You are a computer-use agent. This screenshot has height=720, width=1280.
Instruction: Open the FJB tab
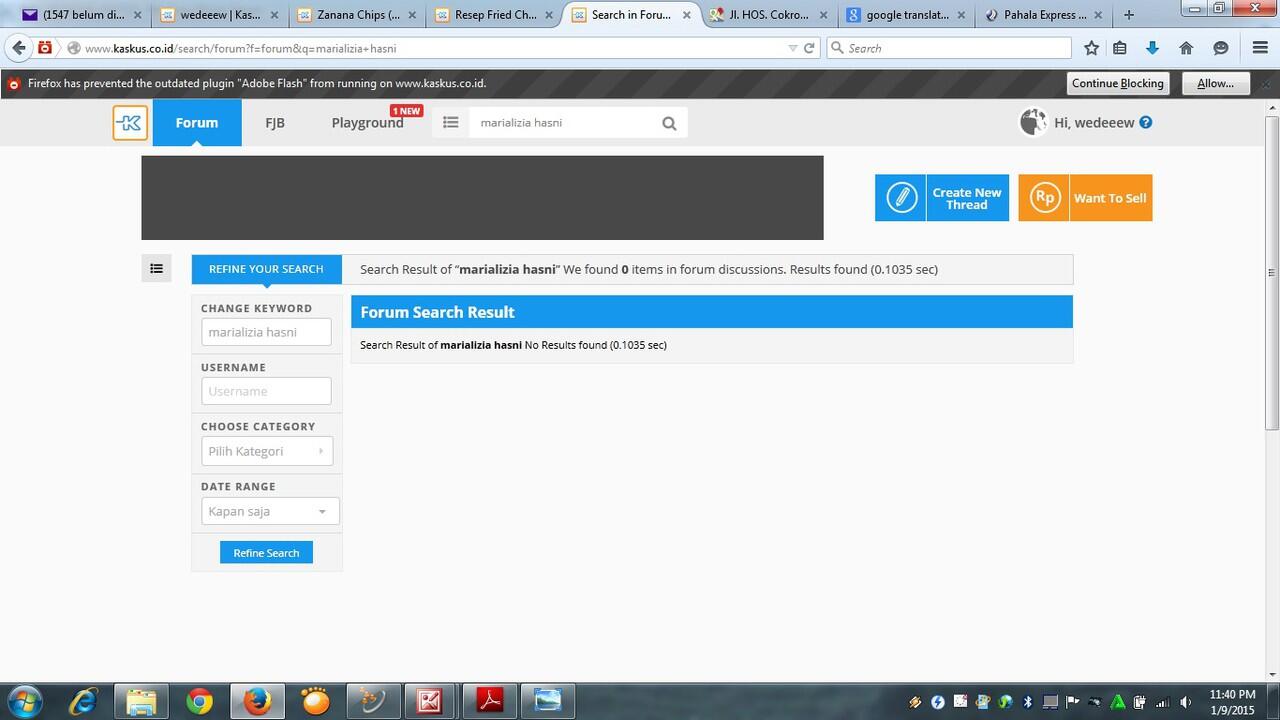click(x=275, y=123)
